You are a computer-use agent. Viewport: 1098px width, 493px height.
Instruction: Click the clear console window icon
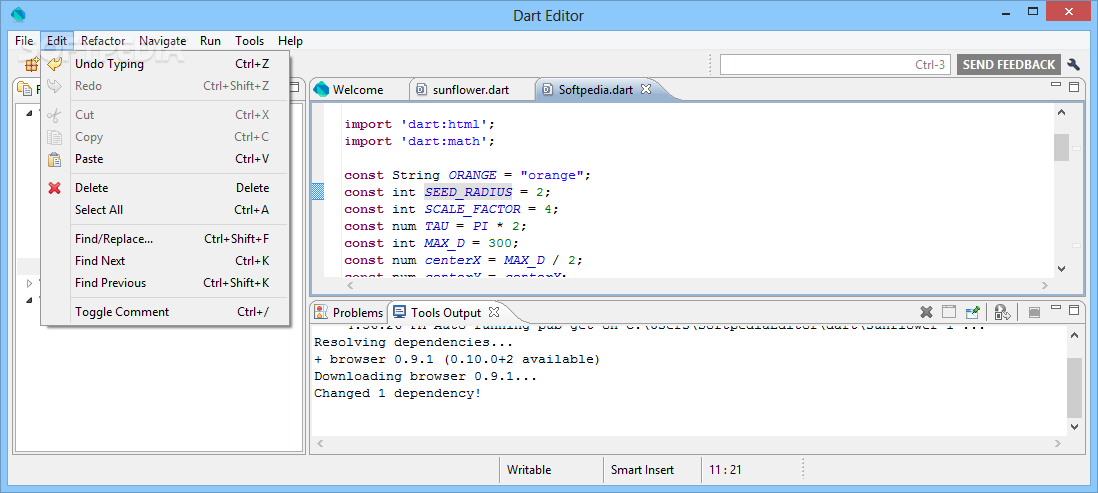(x=949, y=312)
